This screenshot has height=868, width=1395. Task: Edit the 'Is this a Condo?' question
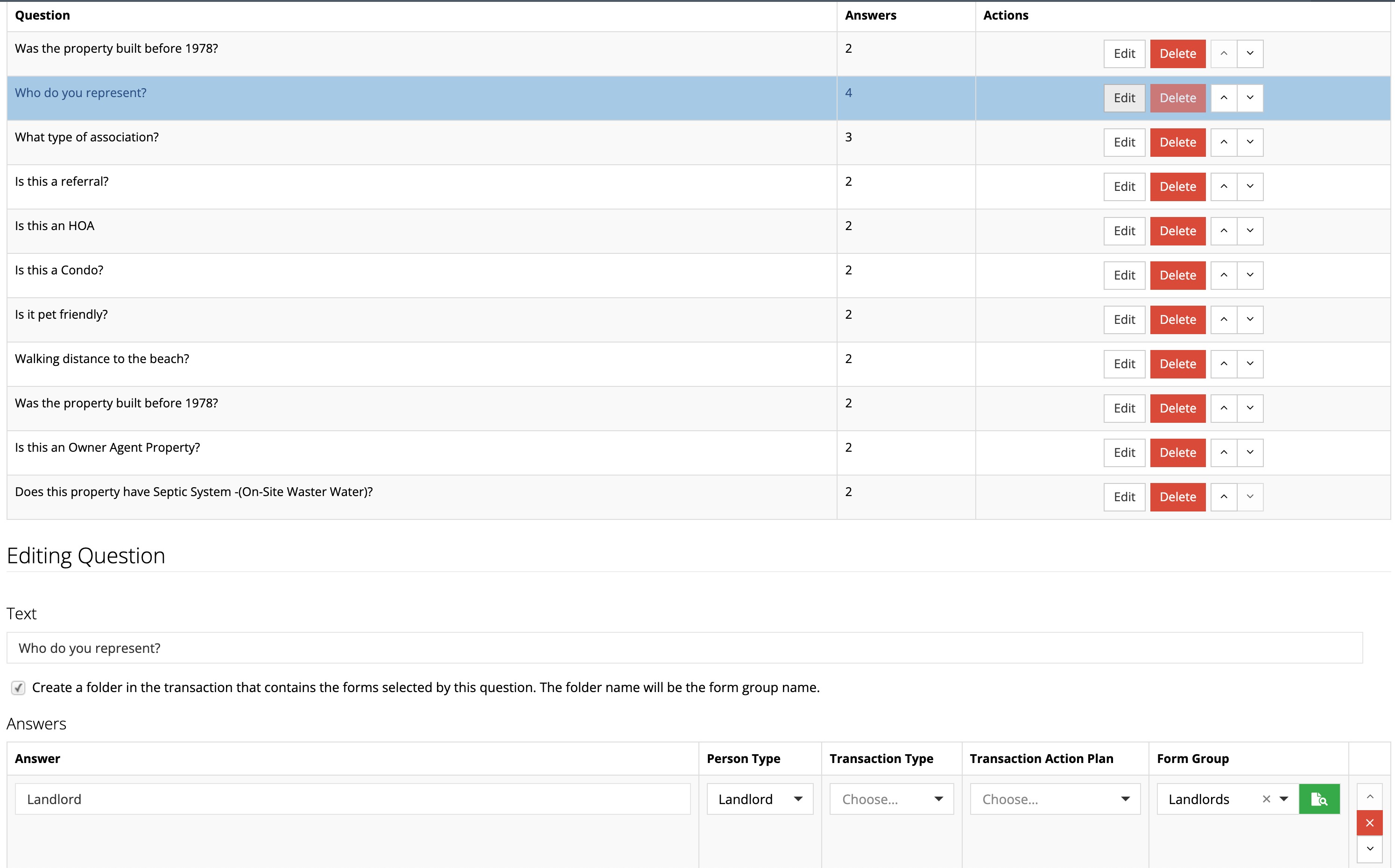(1124, 275)
